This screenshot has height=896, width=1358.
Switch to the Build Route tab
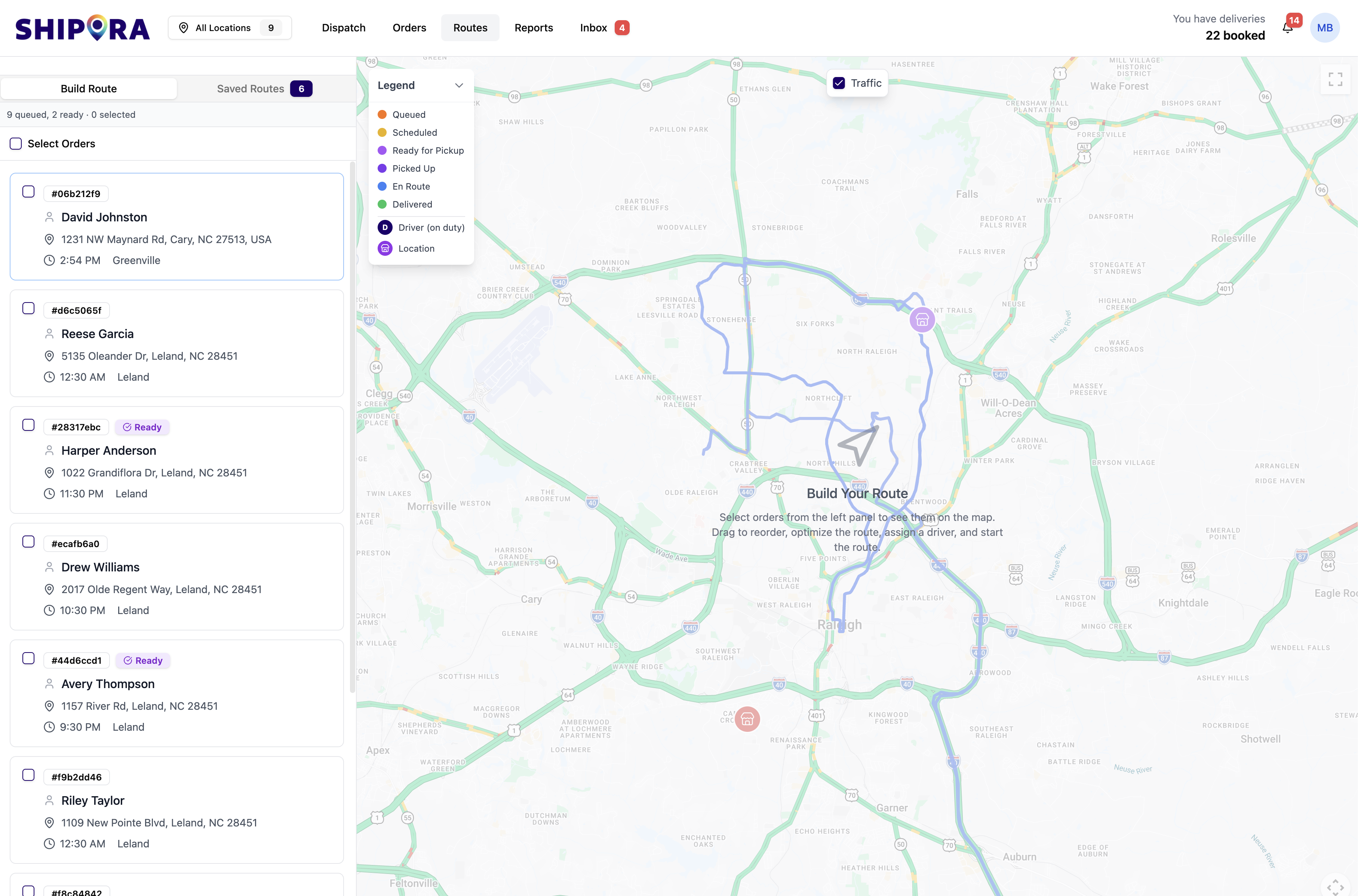89,89
